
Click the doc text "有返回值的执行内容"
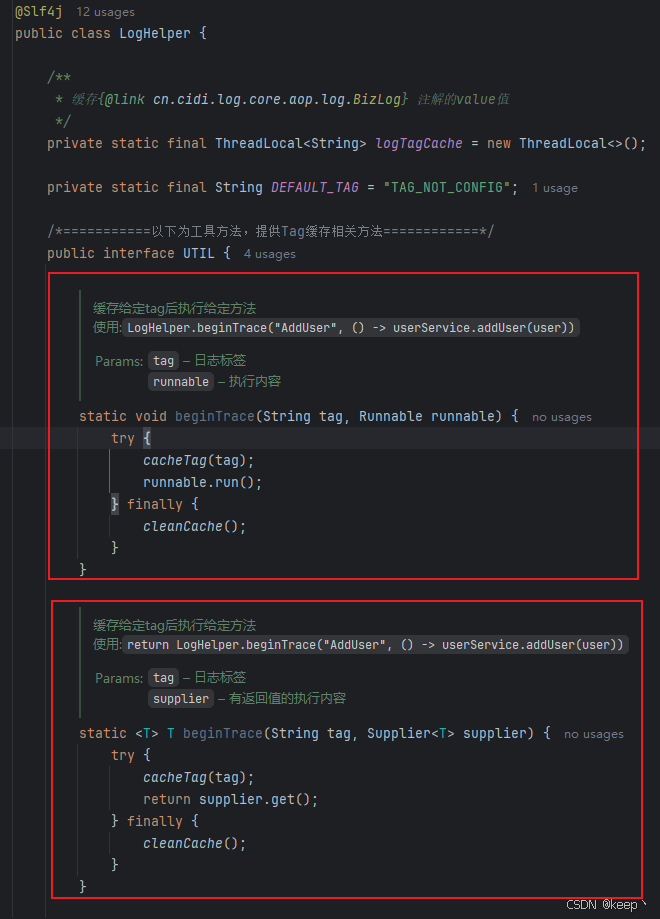pyautogui.click(x=287, y=699)
